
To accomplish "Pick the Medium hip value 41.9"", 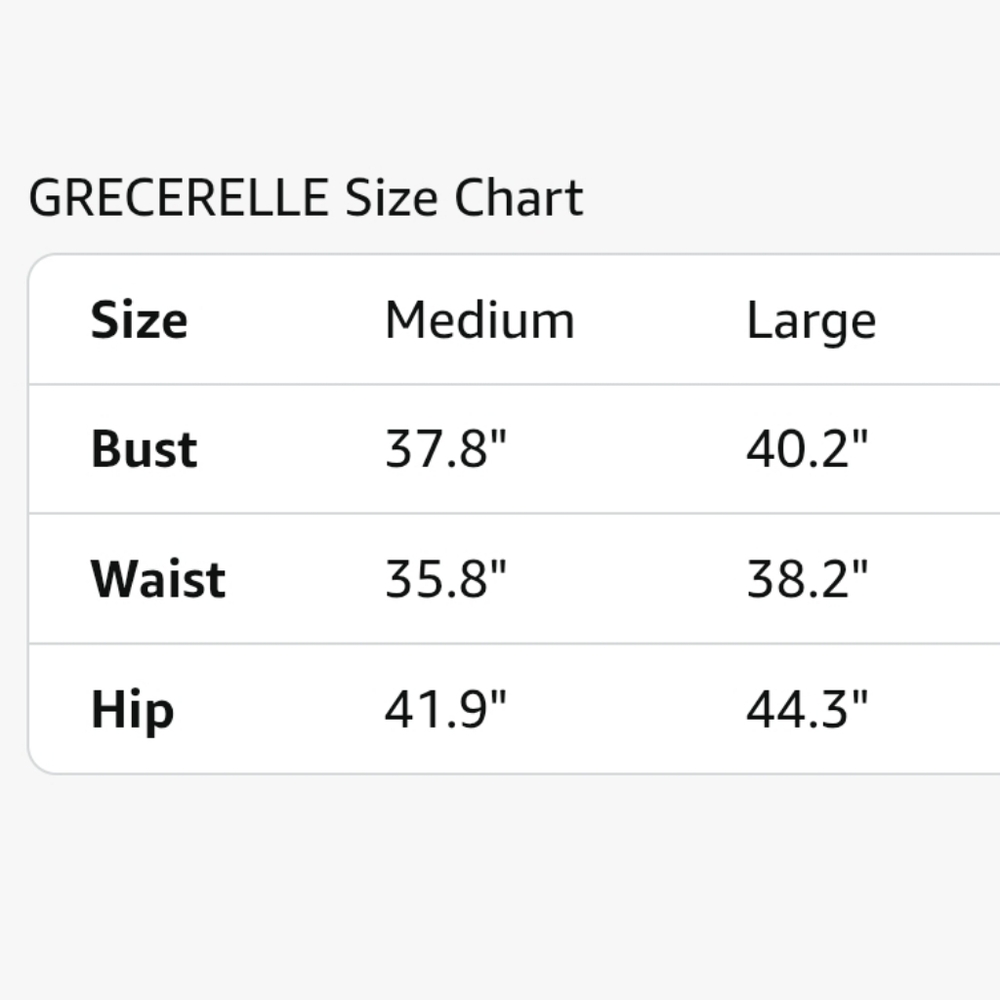I will click(x=446, y=710).
